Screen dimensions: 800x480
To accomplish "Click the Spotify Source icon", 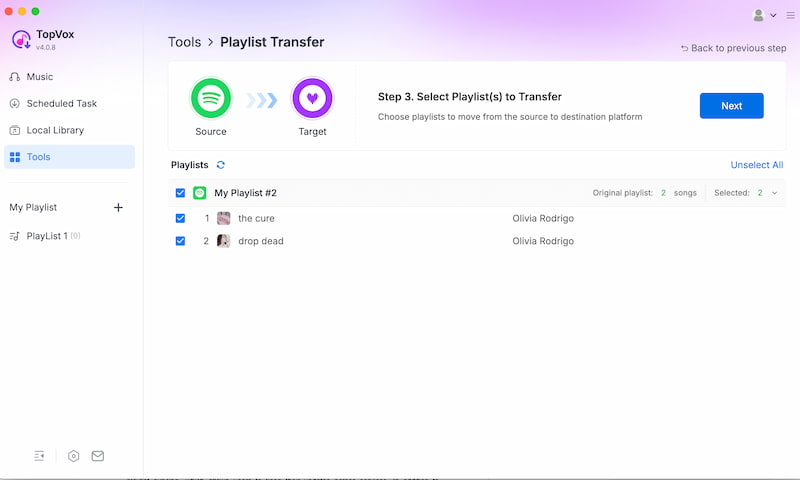I will click(211, 98).
